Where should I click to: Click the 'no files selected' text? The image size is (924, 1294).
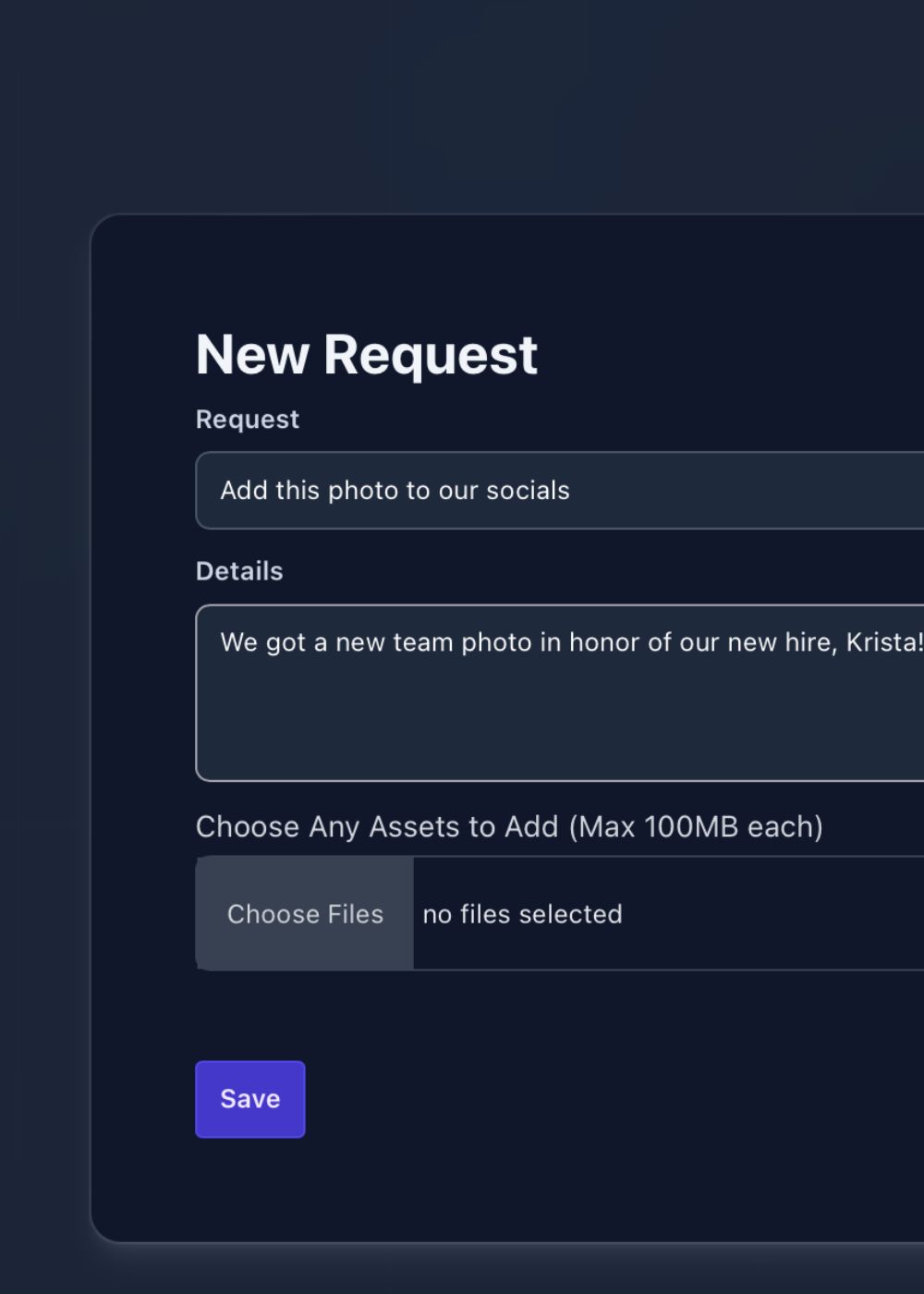522,914
